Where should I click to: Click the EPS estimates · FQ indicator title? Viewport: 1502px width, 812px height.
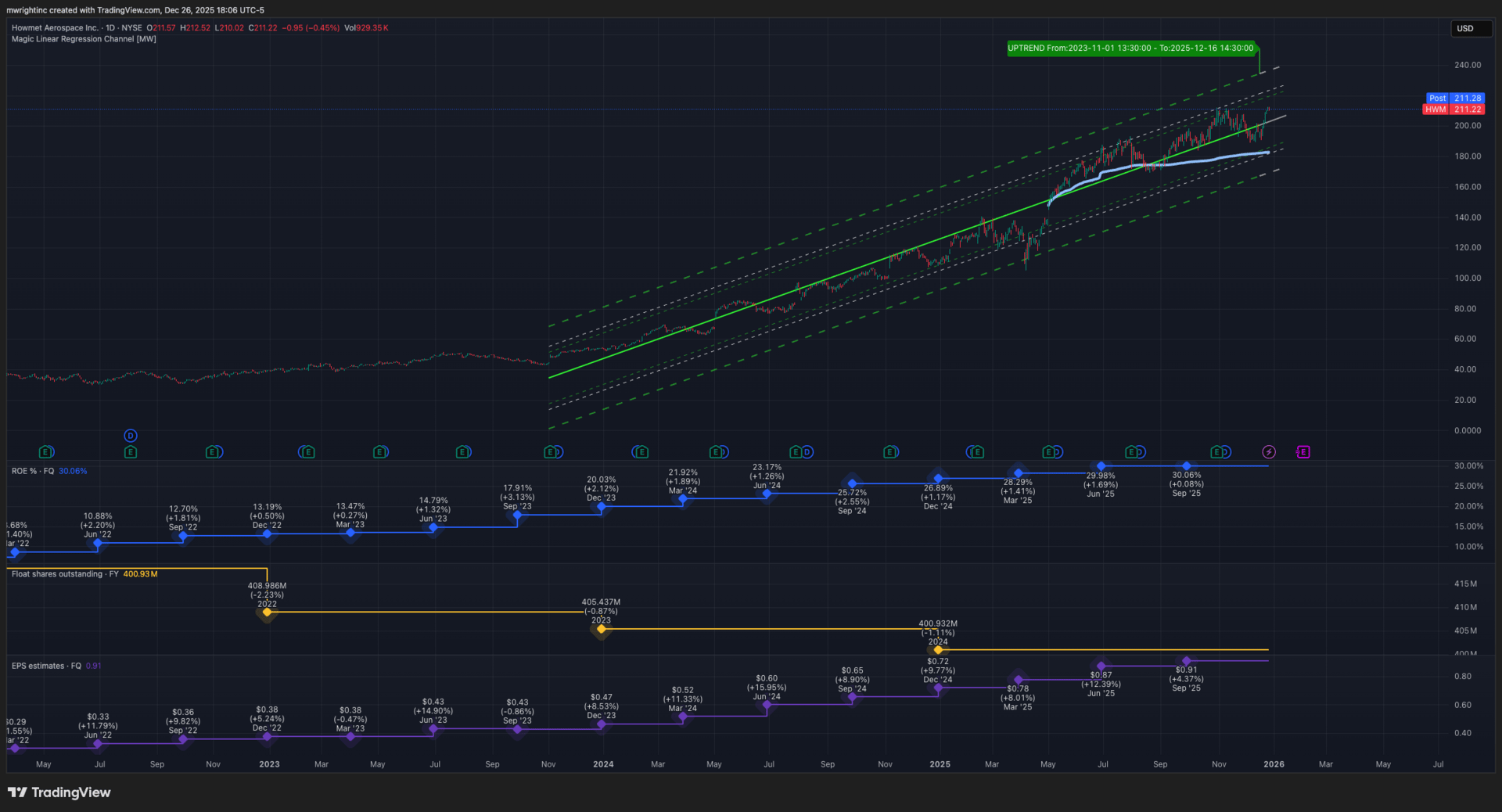click(x=46, y=666)
